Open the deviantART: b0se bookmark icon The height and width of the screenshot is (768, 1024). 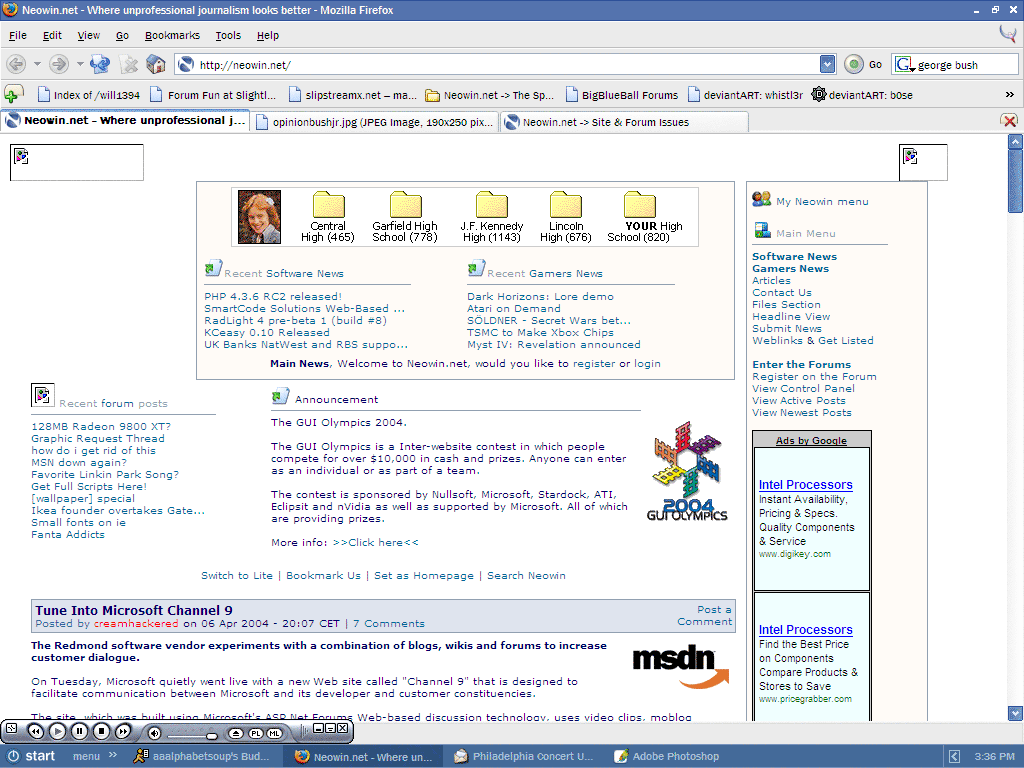pos(819,95)
